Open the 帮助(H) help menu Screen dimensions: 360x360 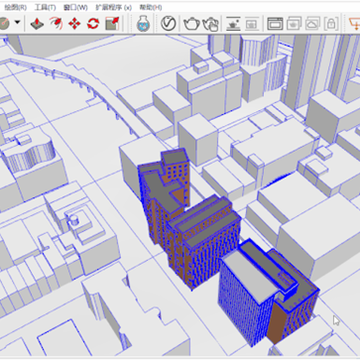(151, 7)
